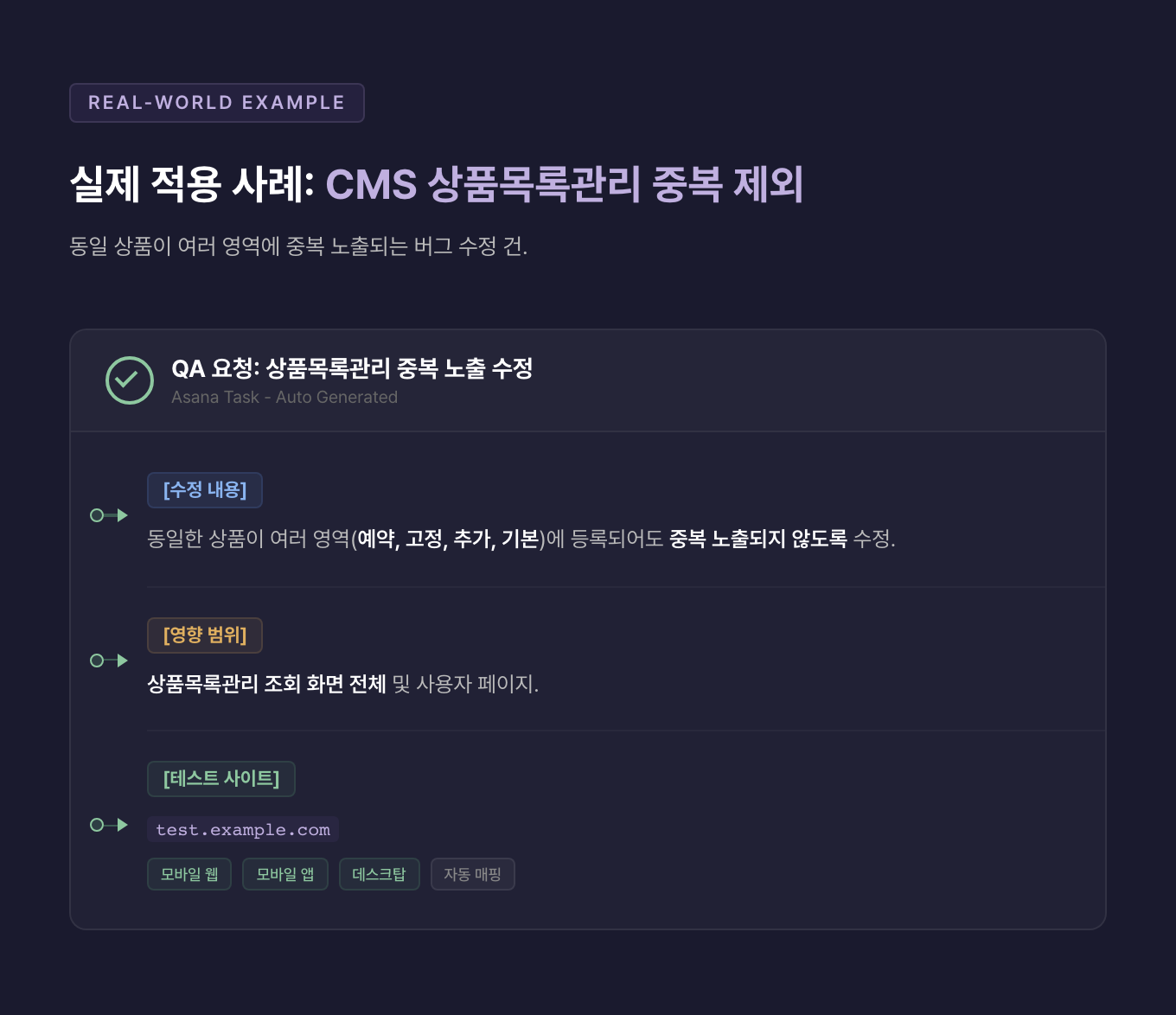The height and width of the screenshot is (1015, 1176).
Task: Click the arrow bullet beside test.example.com
Action: [x=109, y=825]
